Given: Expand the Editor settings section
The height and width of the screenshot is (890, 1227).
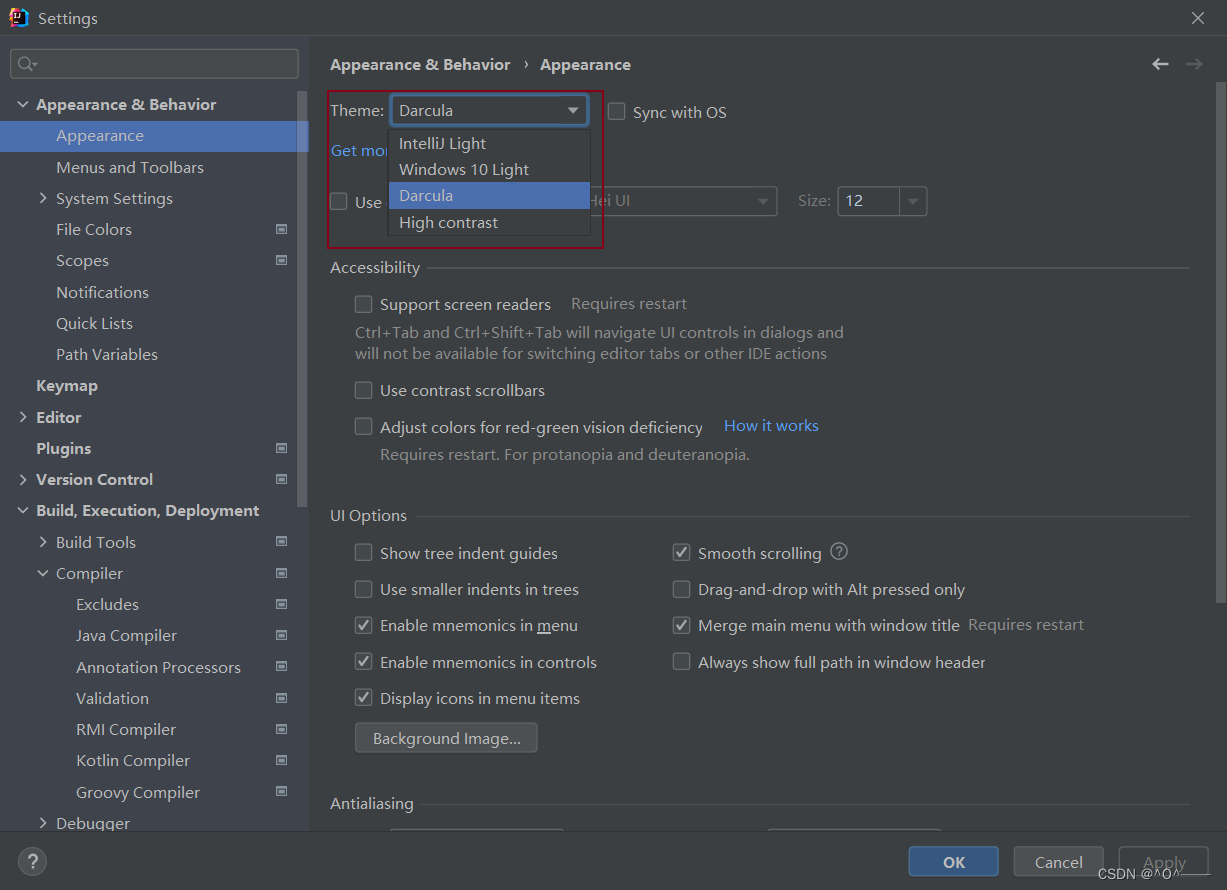Looking at the screenshot, I should tap(22, 417).
